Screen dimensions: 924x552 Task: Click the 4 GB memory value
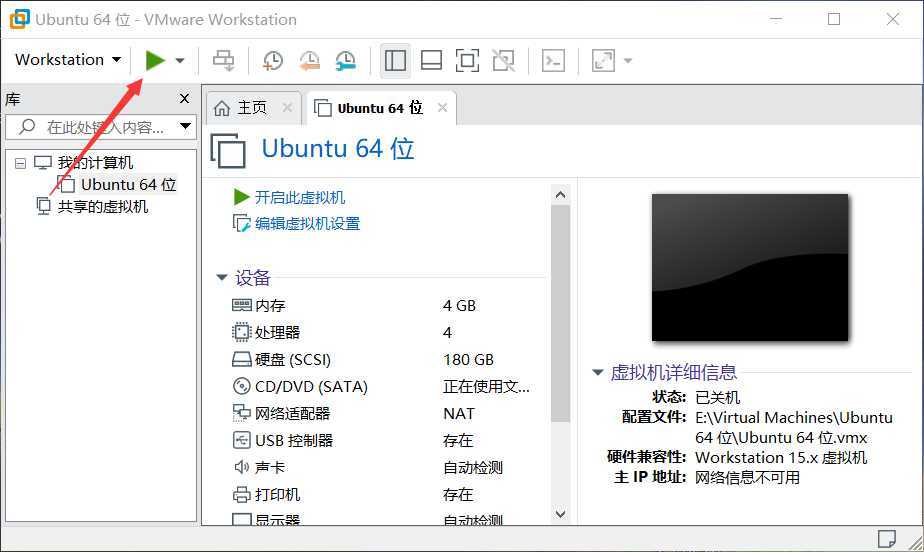pos(459,306)
